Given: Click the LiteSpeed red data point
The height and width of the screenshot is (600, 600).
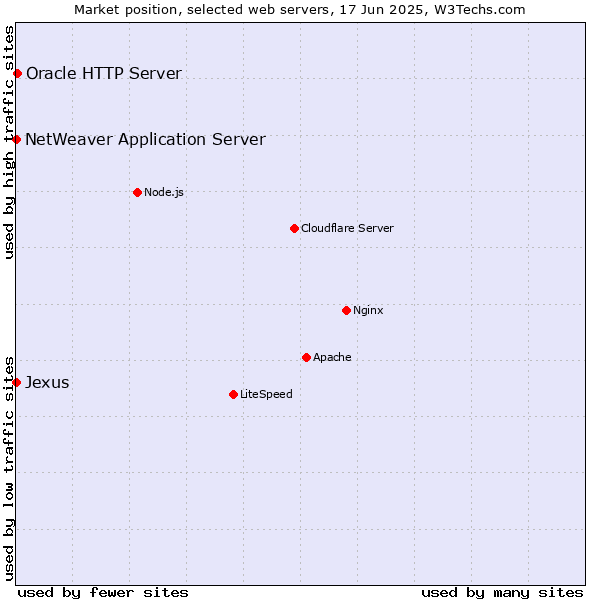Looking at the screenshot, I should tap(233, 394).
